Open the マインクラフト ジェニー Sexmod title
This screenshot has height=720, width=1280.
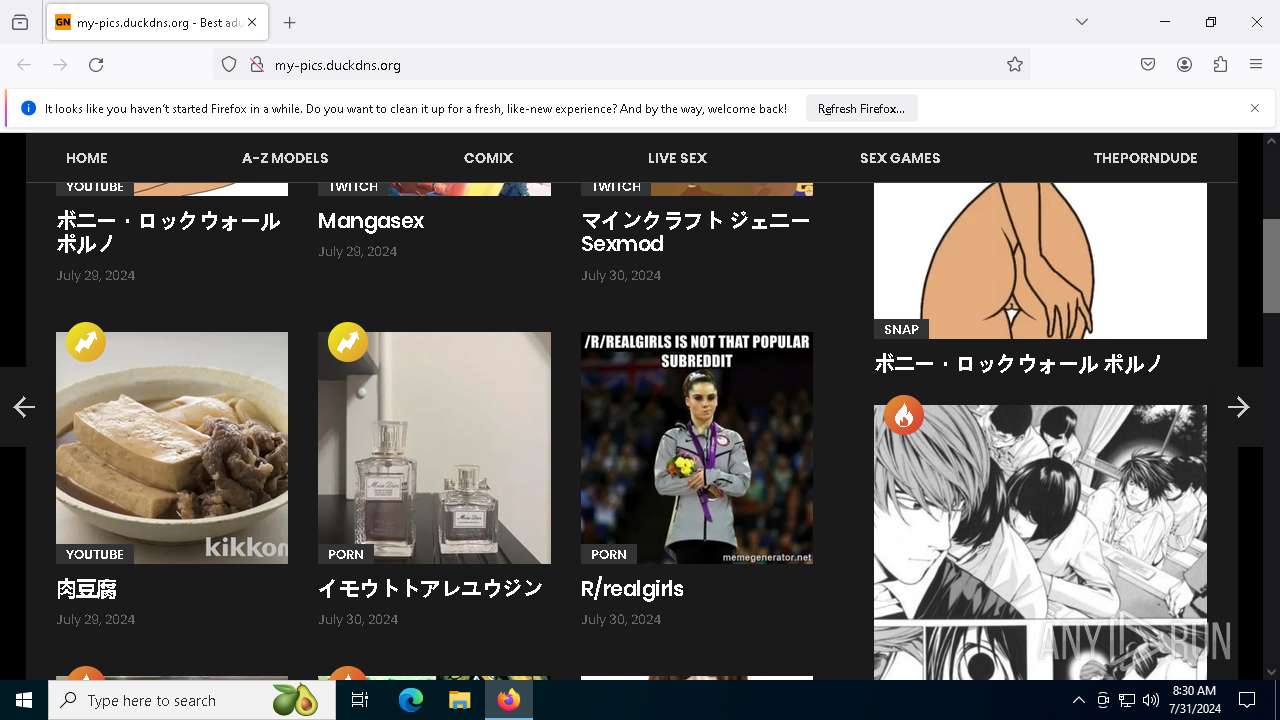[x=696, y=232]
